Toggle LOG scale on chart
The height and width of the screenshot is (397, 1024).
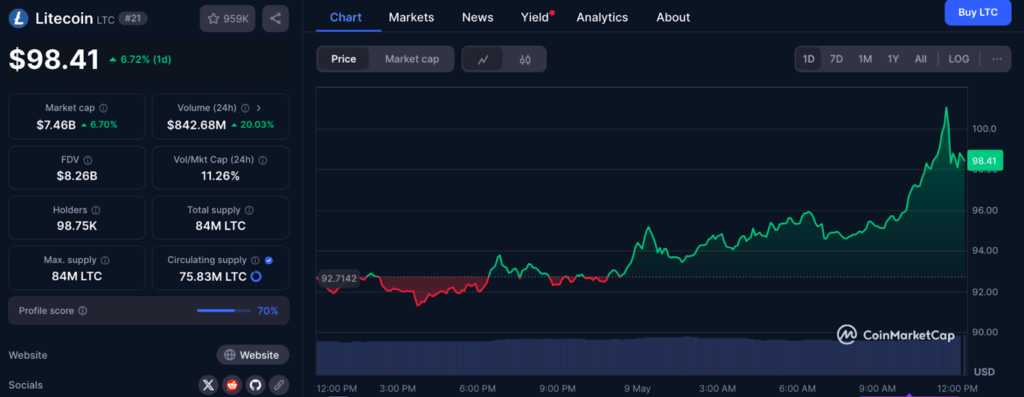[x=959, y=59]
